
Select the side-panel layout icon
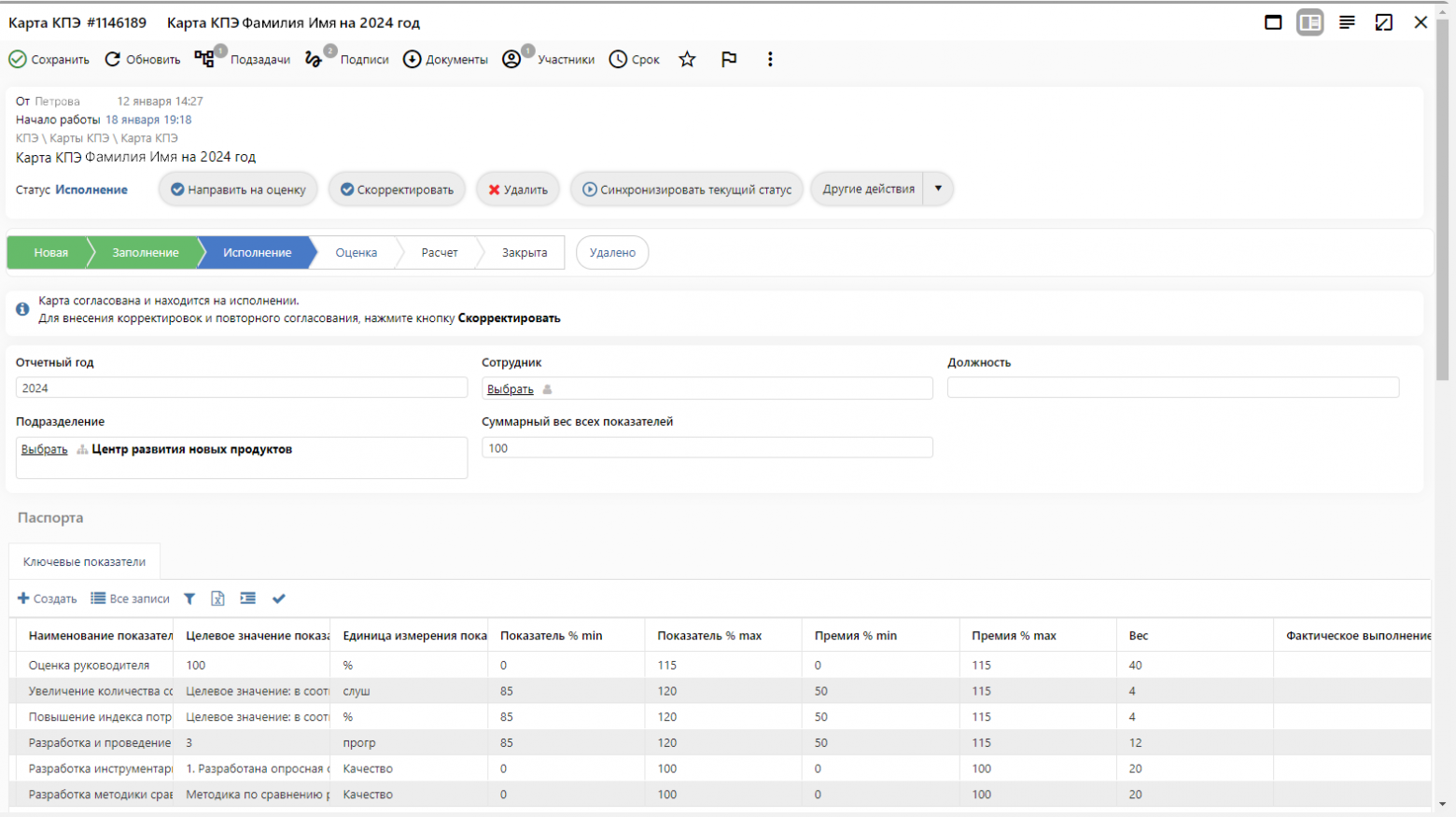pos(1309,22)
